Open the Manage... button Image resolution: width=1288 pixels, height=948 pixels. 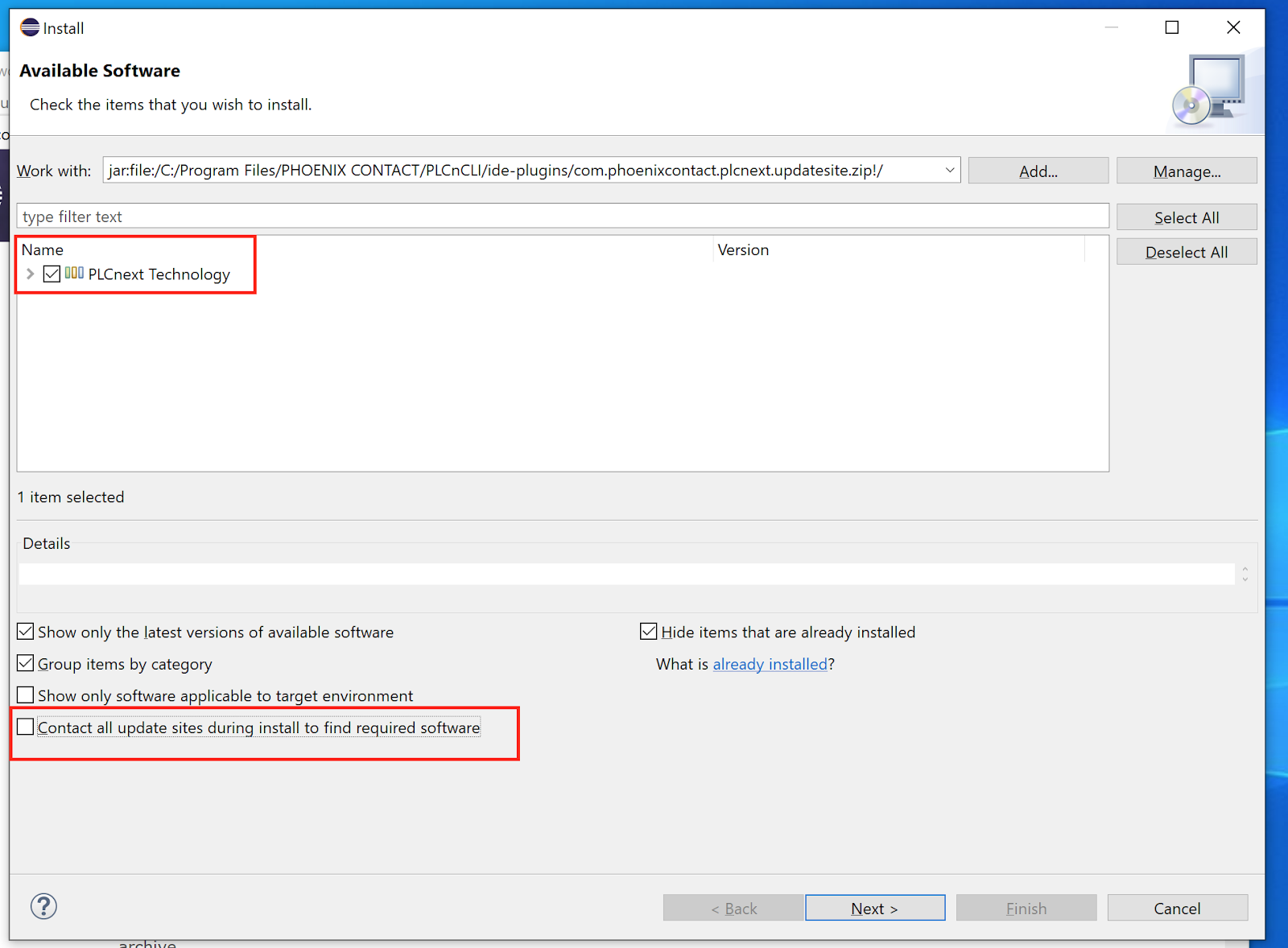click(x=1187, y=171)
